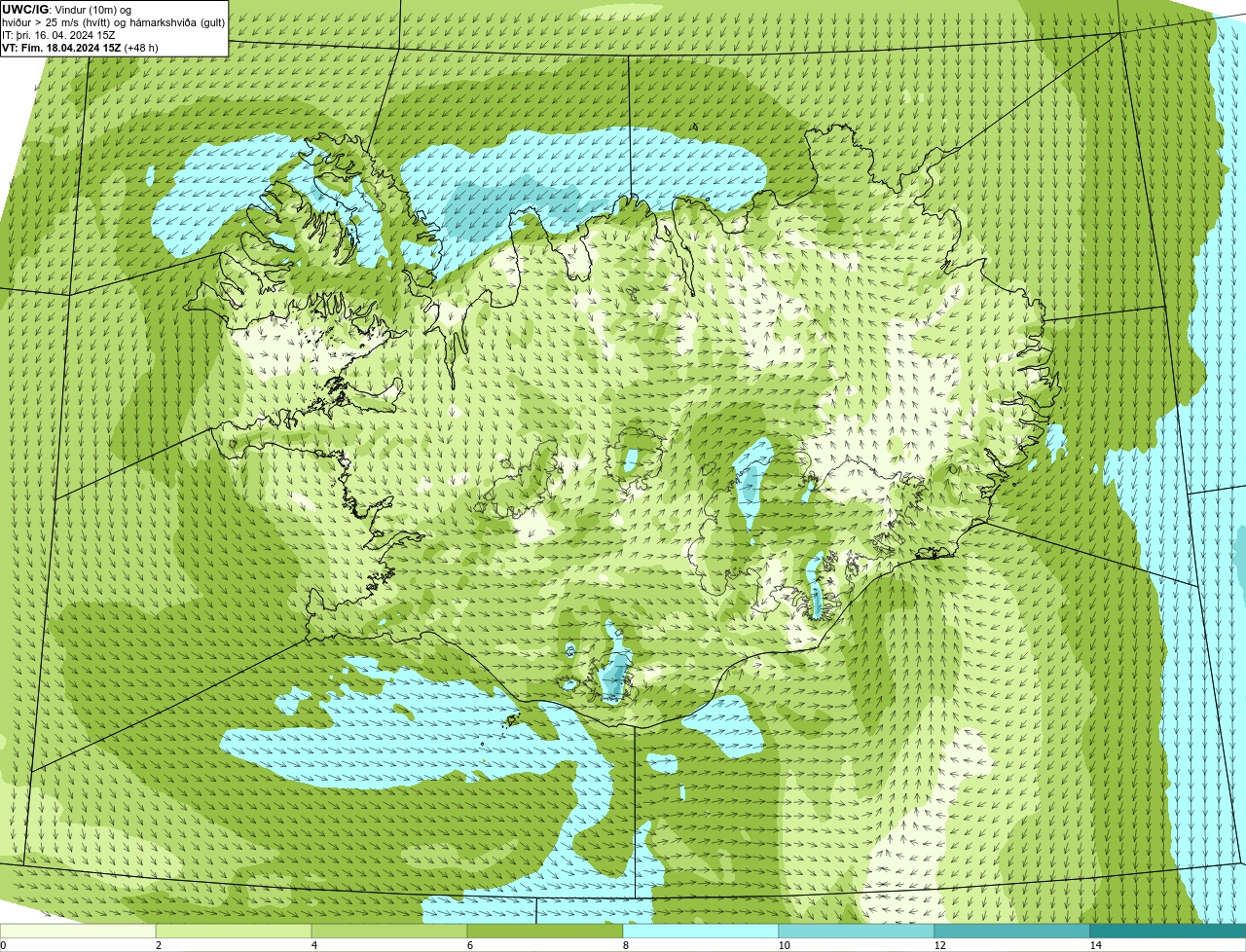
Task: Click the legend scale label "6"
Action: (469, 945)
